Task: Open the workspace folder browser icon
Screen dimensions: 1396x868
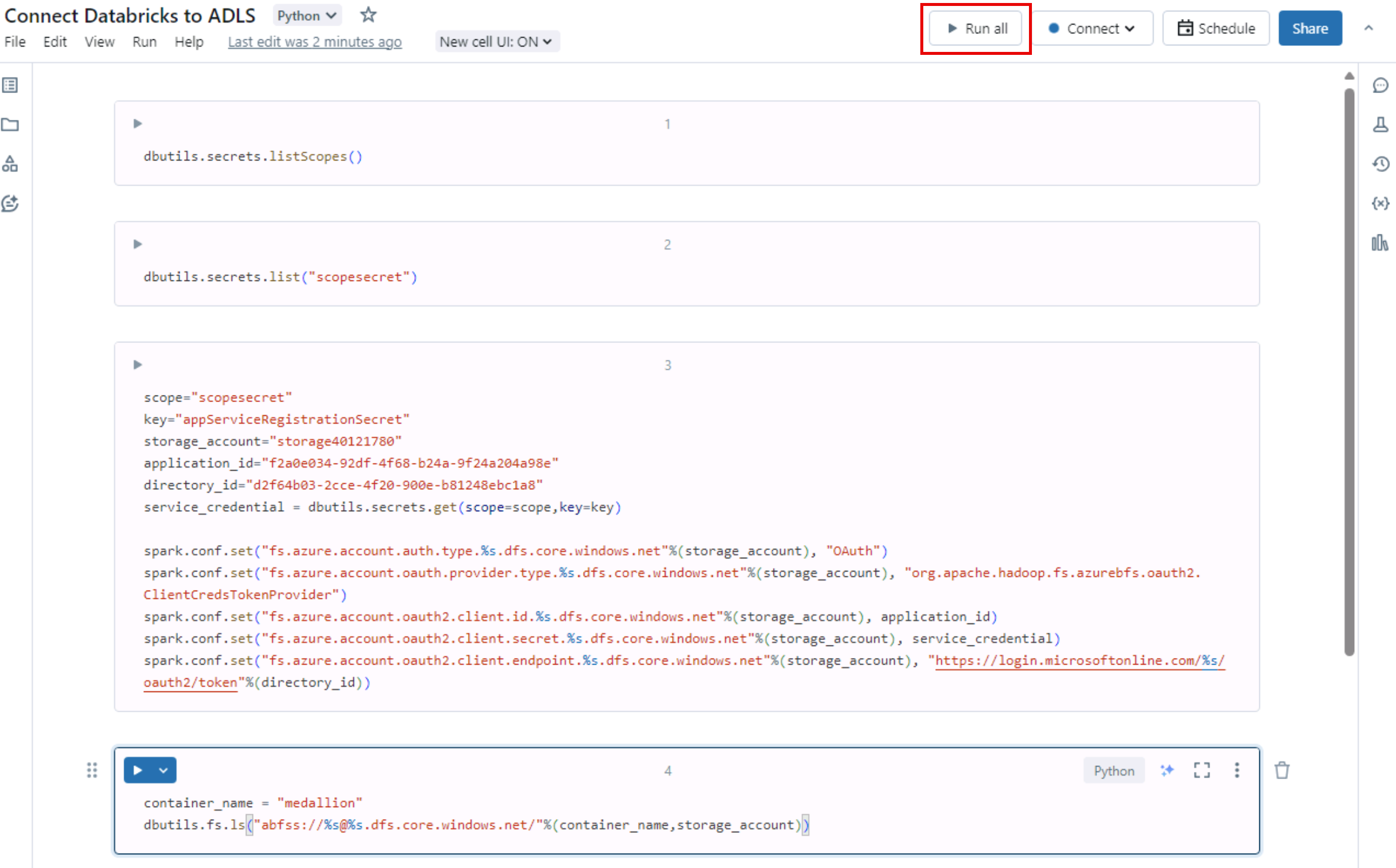Action: [x=10, y=125]
